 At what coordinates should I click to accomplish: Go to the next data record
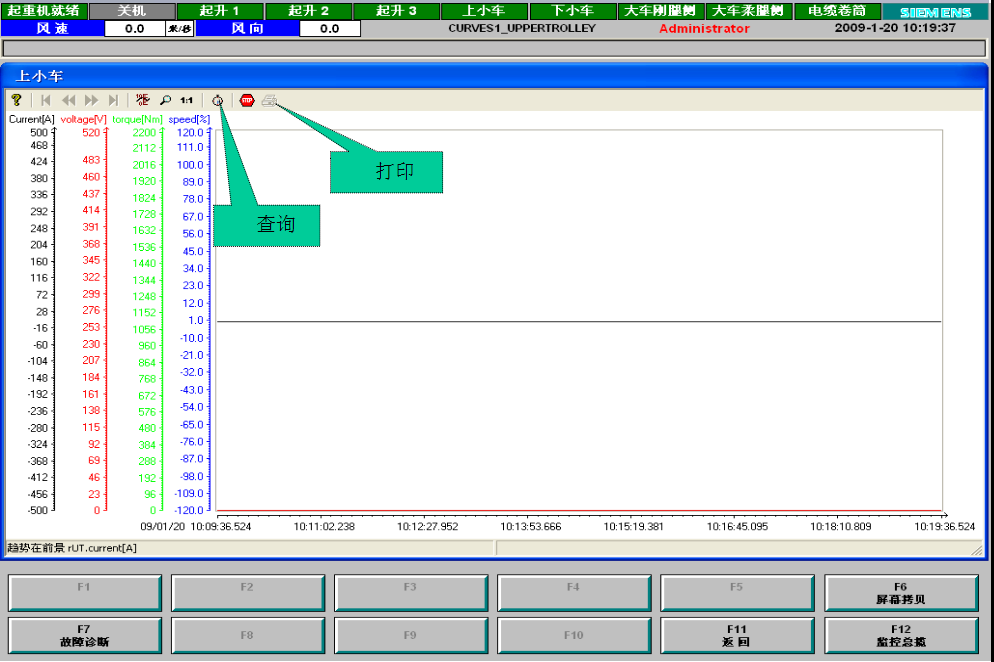click(92, 100)
